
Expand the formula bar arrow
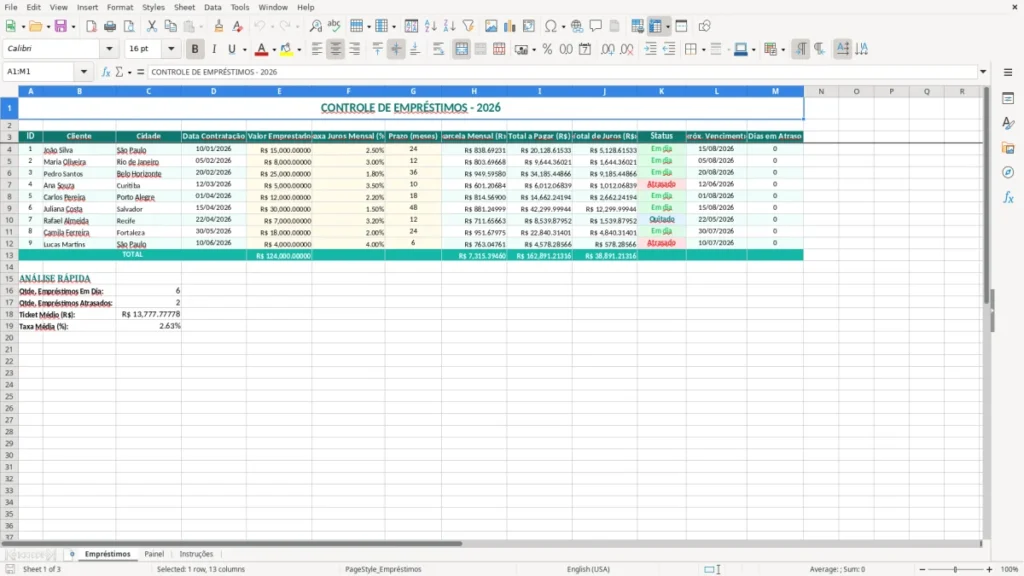point(983,72)
